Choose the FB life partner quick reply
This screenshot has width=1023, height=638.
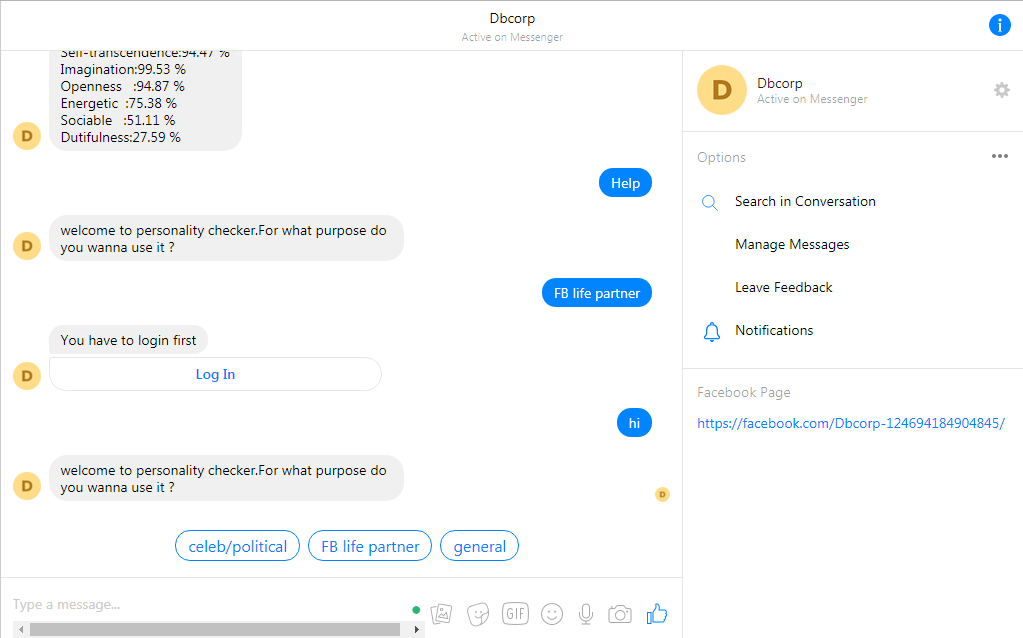pyautogui.click(x=371, y=546)
